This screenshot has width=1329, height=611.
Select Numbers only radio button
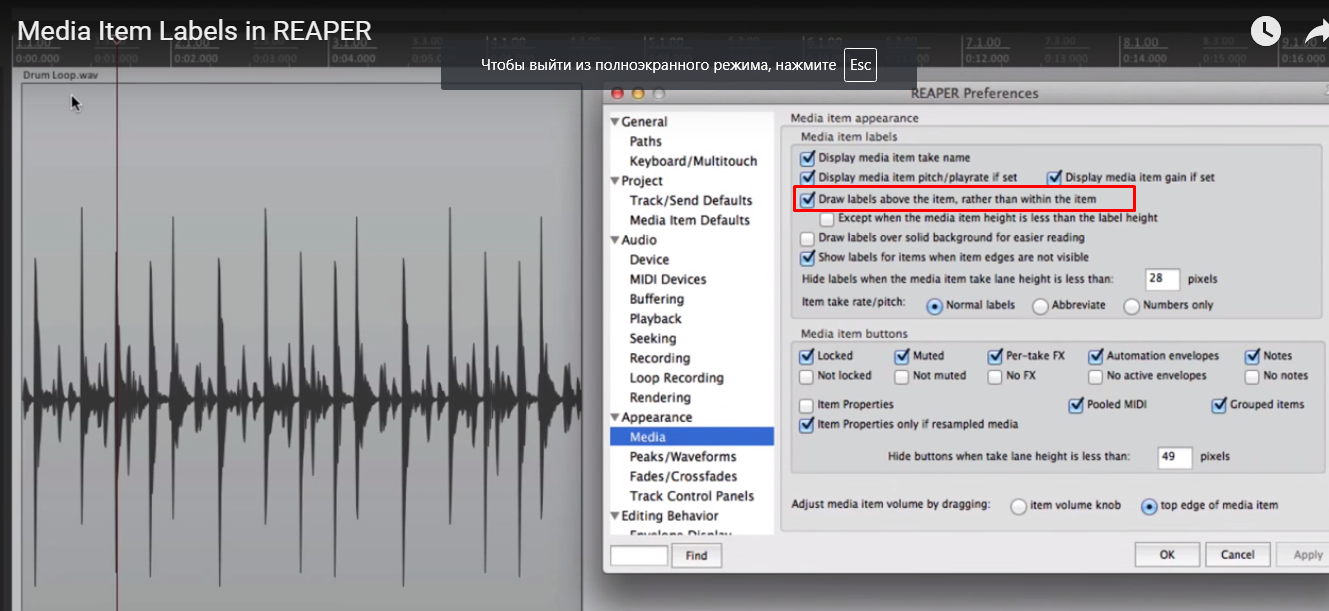pyautogui.click(x=1131, y=306)
